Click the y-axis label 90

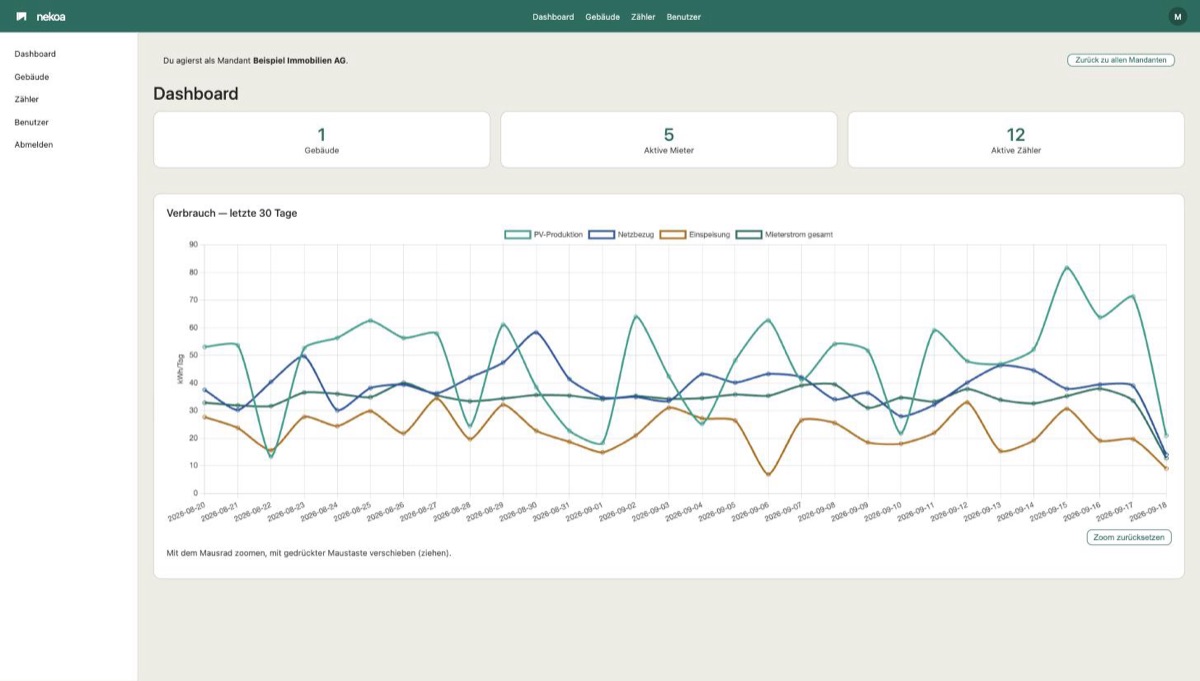tap(194, 244)
